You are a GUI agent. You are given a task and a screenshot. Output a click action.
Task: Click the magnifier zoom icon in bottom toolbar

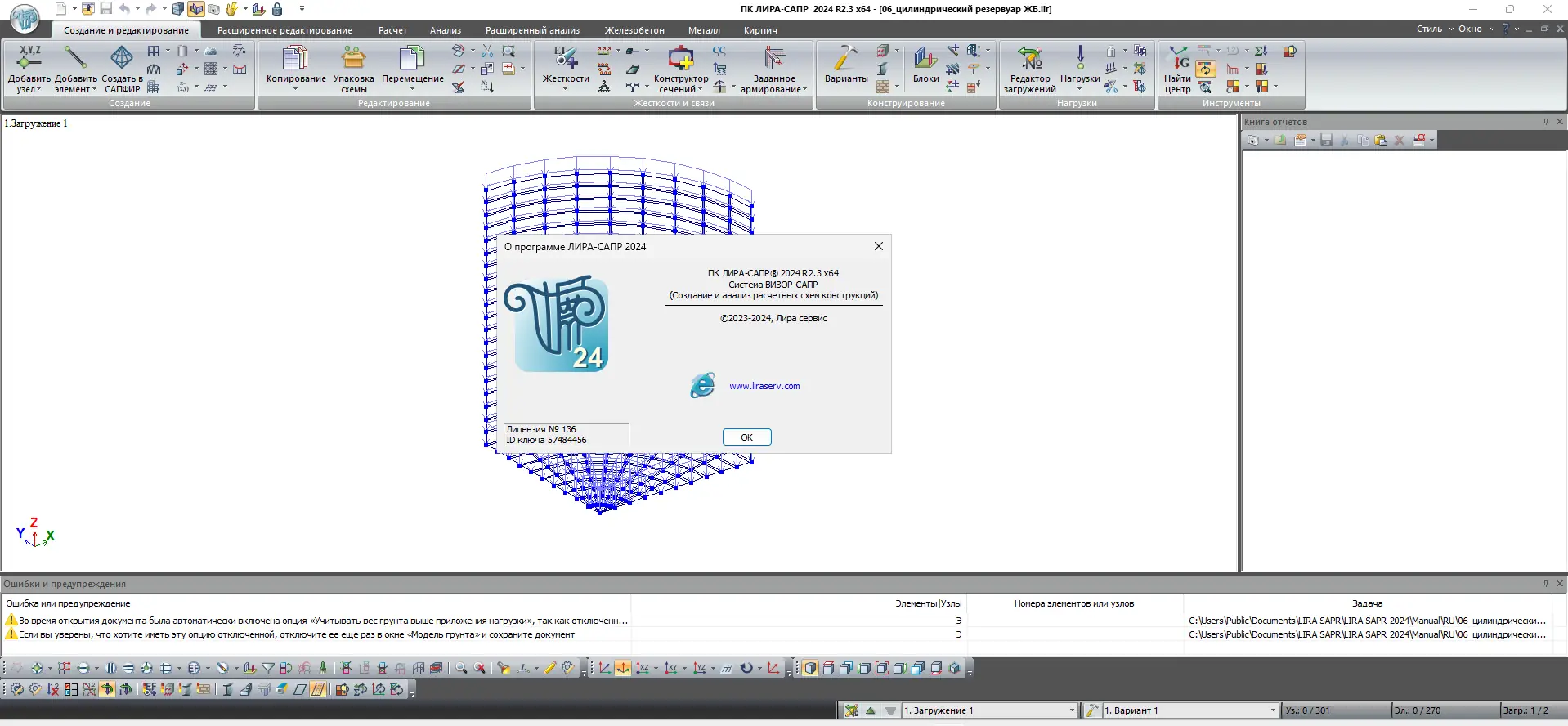coord(461,668)
